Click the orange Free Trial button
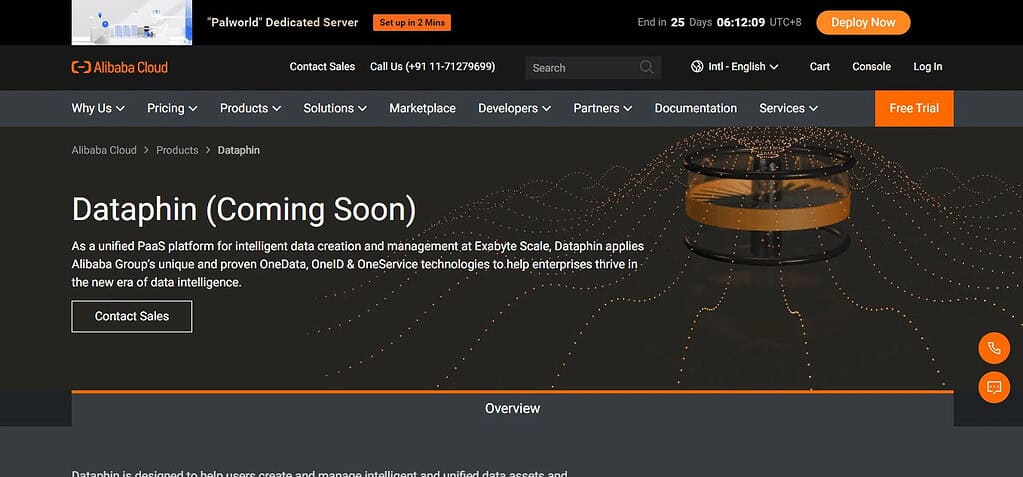 tap(914, 108)
